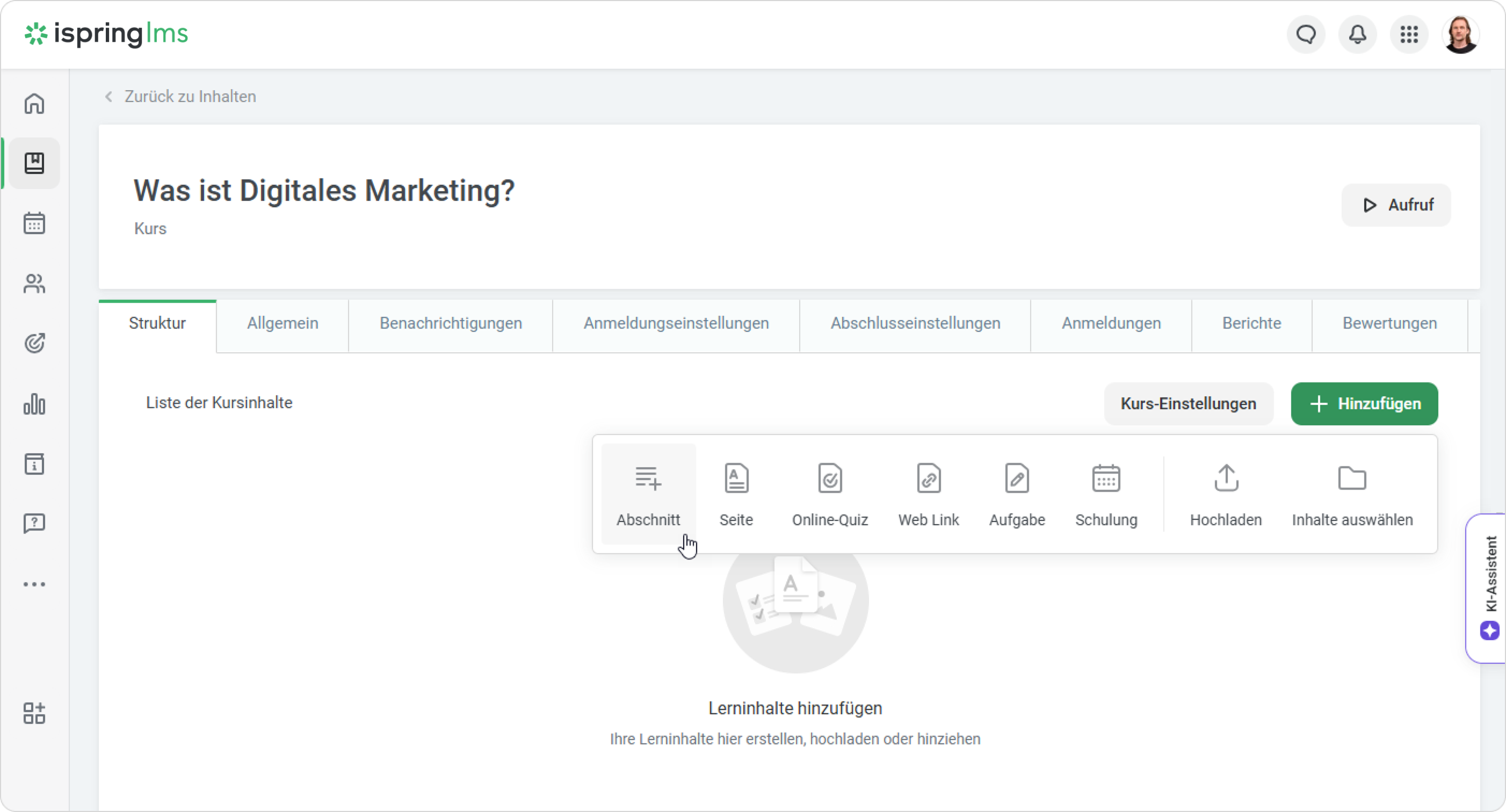Click the reports bar chart sidebar icon
This screenshot has height=812, width=1506.
34,404
